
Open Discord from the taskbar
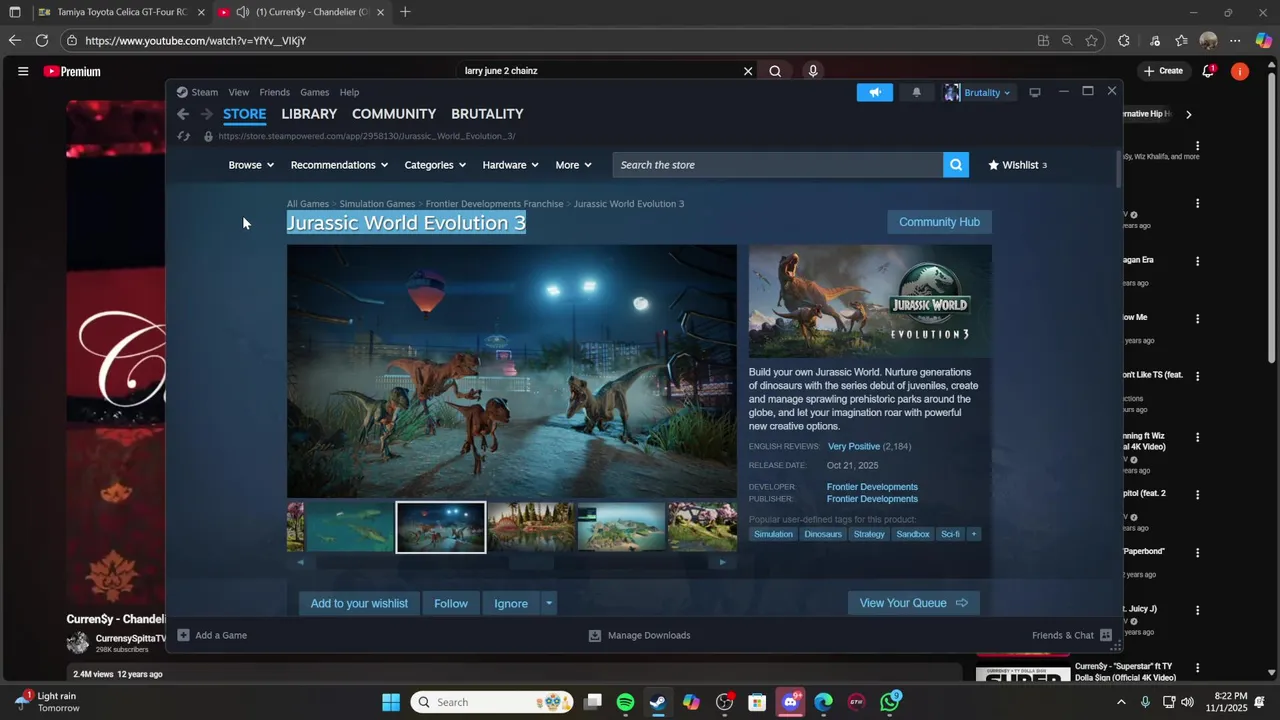791,702
